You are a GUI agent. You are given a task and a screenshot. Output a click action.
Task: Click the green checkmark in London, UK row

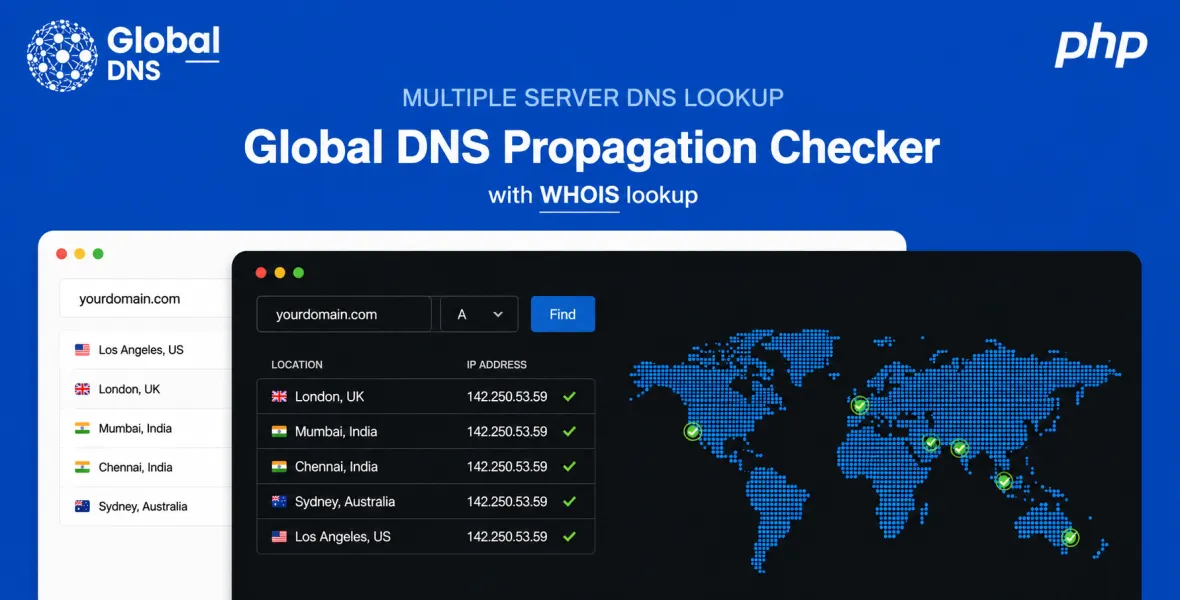pos(570,396)
